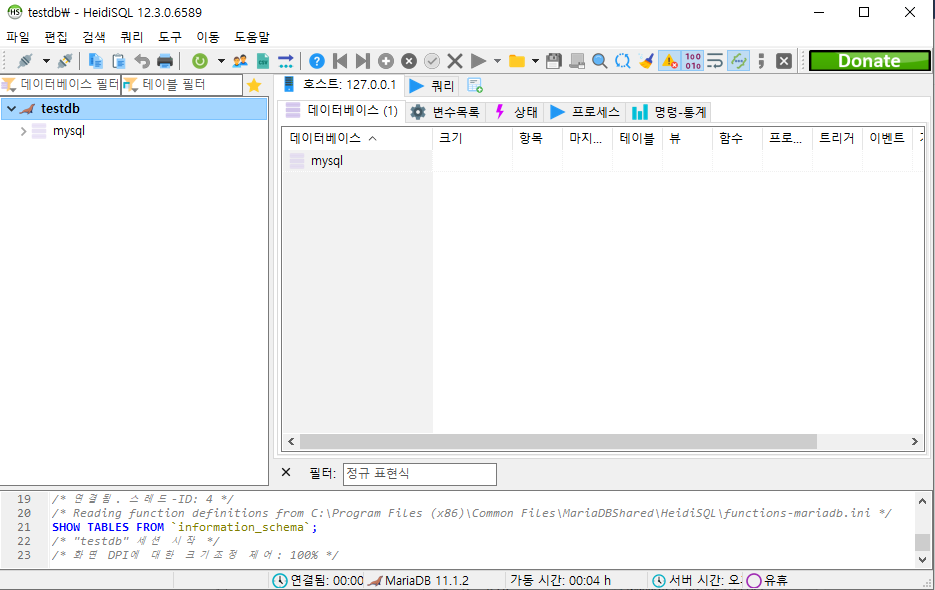Open the 이동 menu
This screenshot has height=590, width=935.
(x=208, y=37)
